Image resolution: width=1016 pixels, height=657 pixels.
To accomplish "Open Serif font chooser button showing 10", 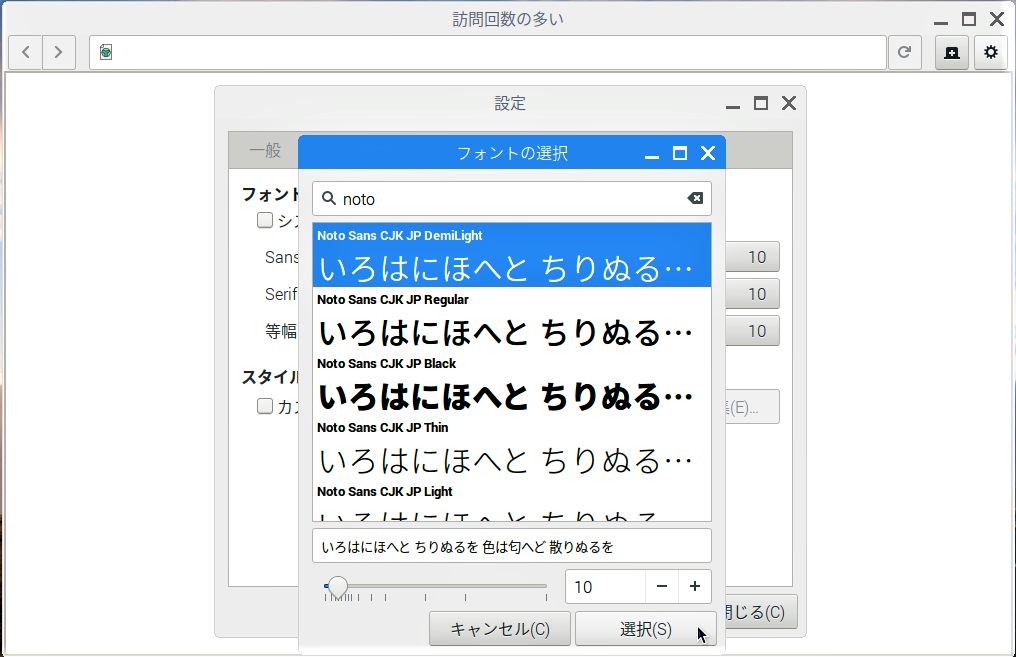I will tap(752, 294).
